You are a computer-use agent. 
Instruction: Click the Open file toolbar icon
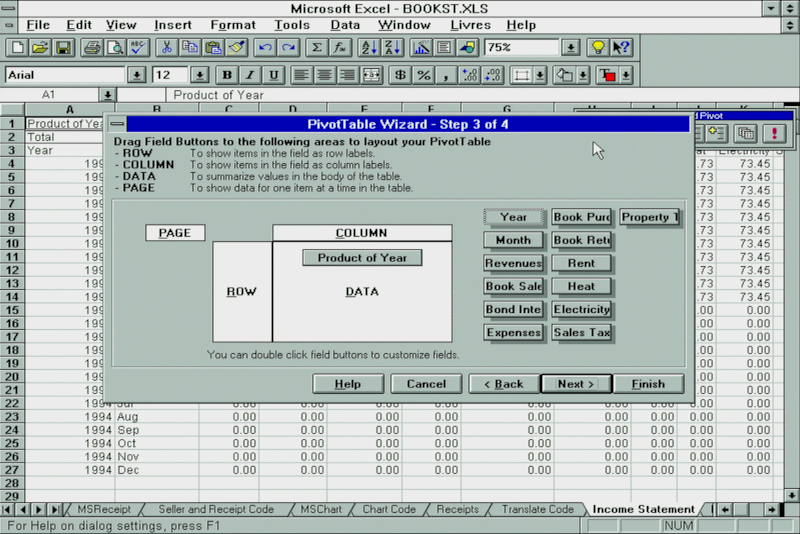(x=40, y=47)
